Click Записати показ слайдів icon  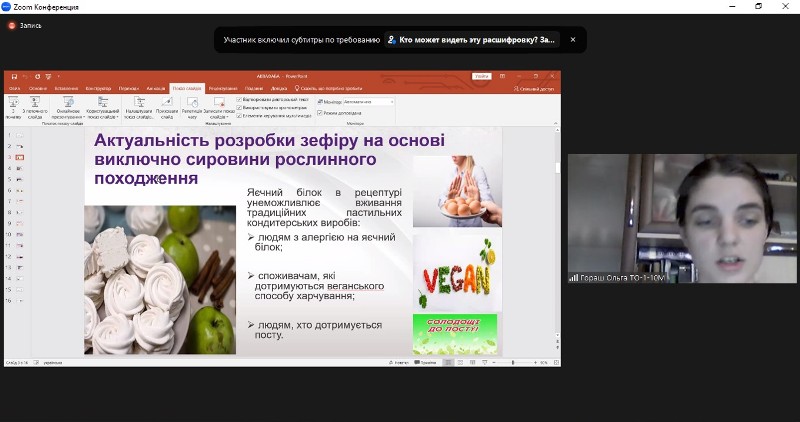(219, 108)
